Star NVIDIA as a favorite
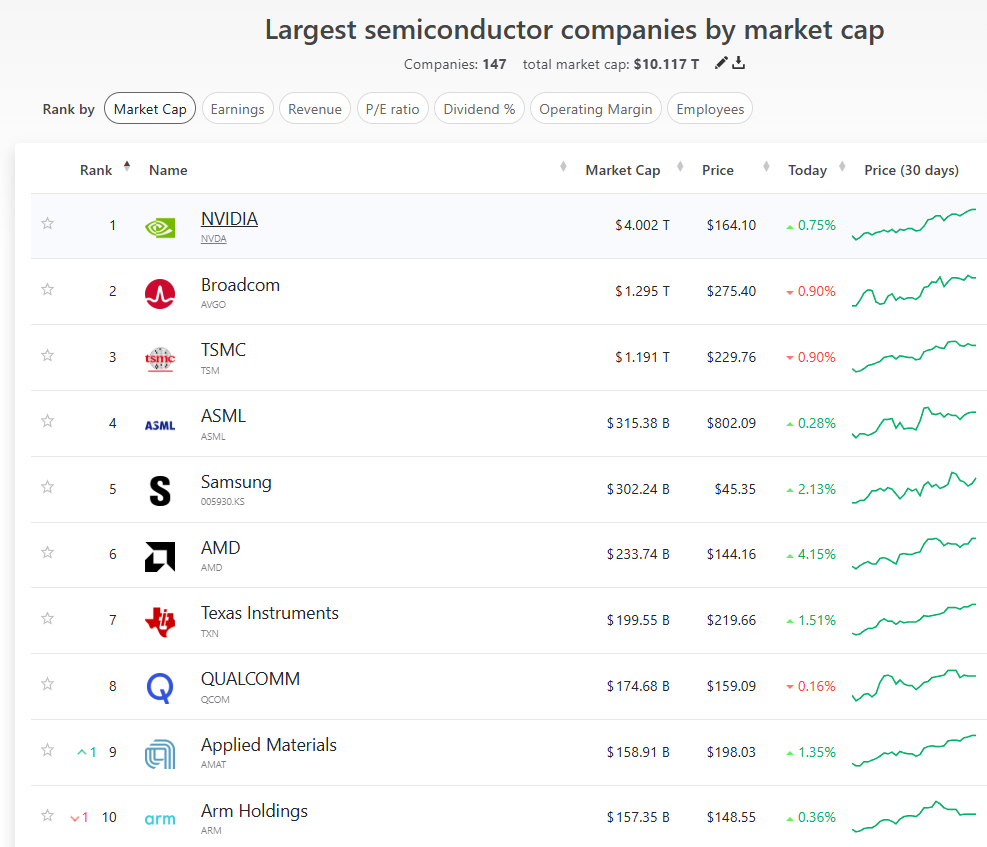This screenshot has width=987, height=847. tap(47, 224)
